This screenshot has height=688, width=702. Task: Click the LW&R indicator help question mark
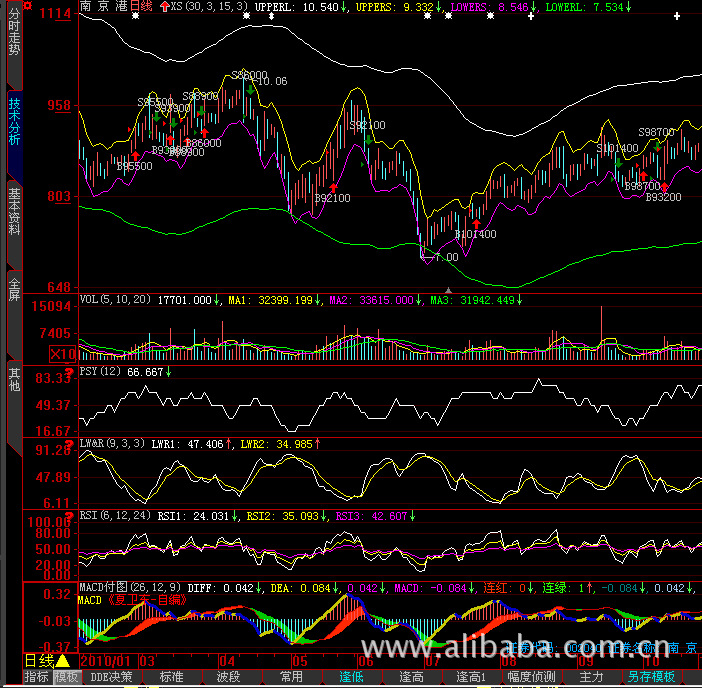[x=72, y=443]
